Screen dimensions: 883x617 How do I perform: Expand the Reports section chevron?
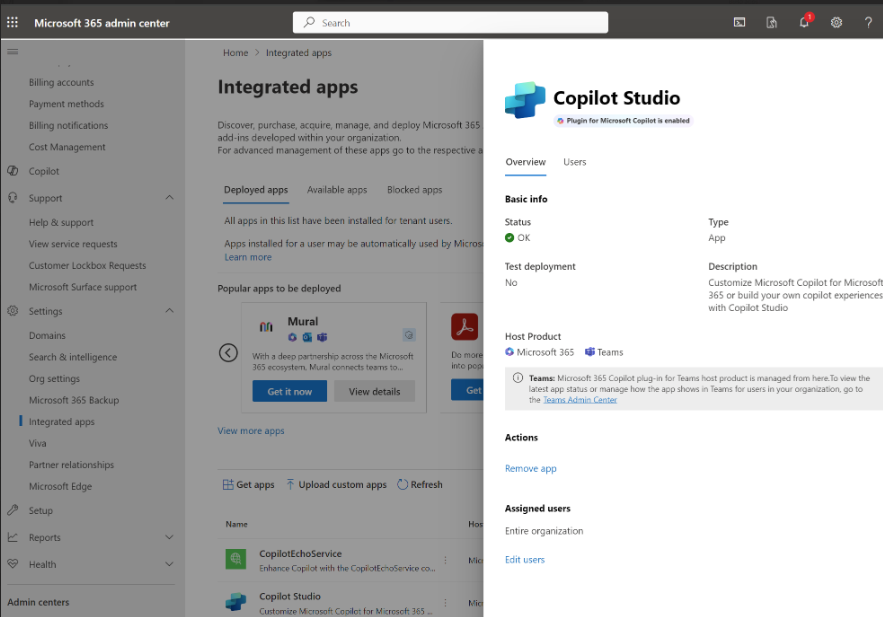tap(170, 537)
